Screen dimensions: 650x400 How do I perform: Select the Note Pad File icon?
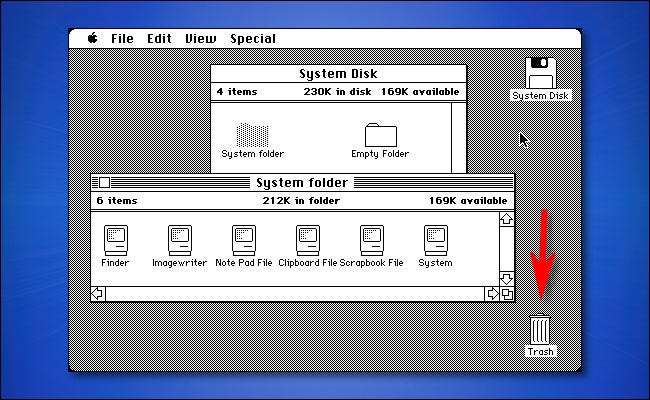click(x=244, y=240)
